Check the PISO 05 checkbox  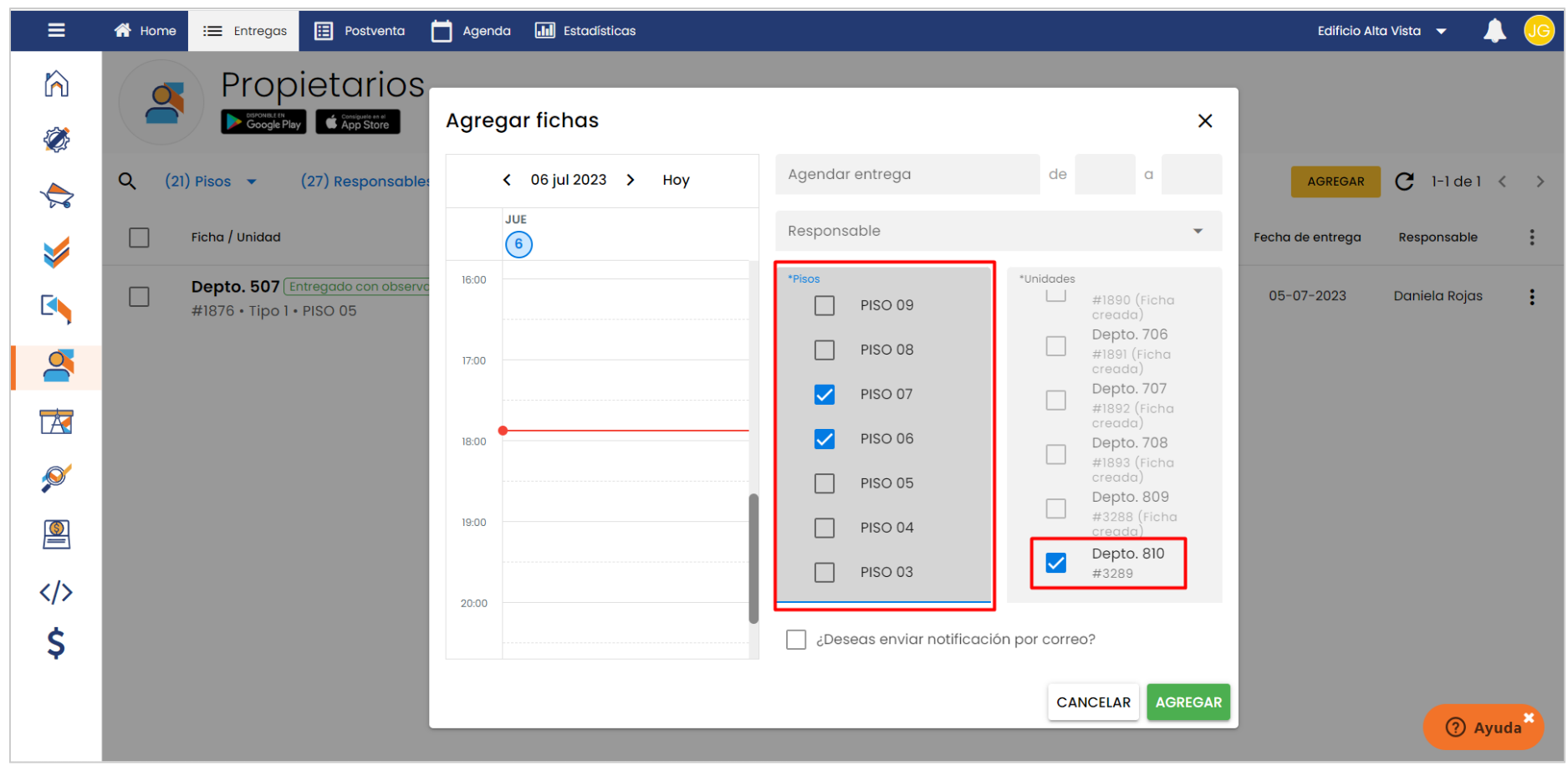pyautogui.click(x=825, y=483)
